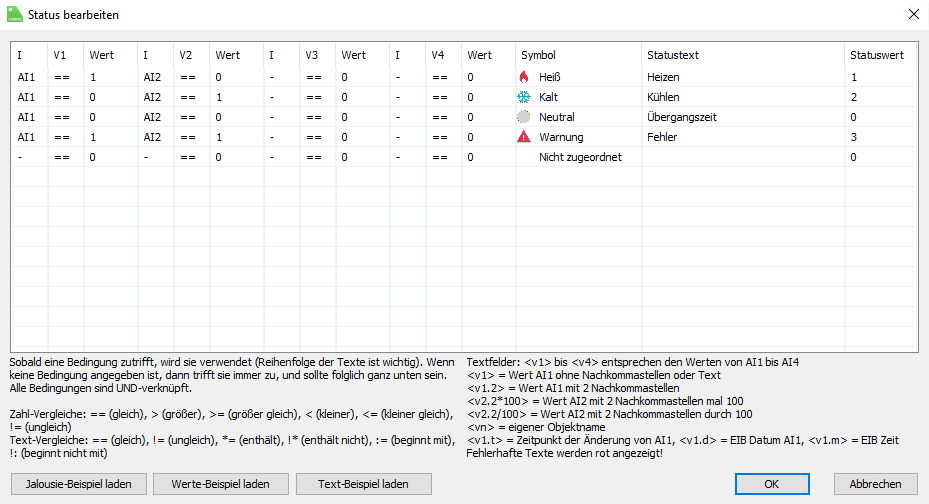Viewport: 929px width, 504px height.
Task: Click the blue snowflake icon in Kalt row
Action: pos(524,97)
